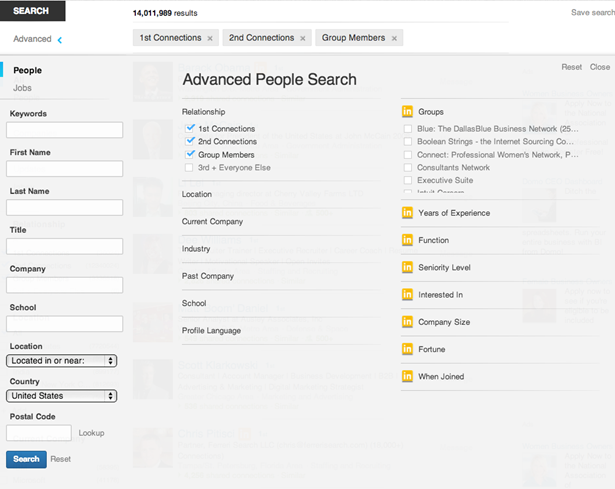Open the Located in or near dropdown
Image resolution: width=615 pixels, height=489 pixels.
pyautogui.click(x=62, y=361)
